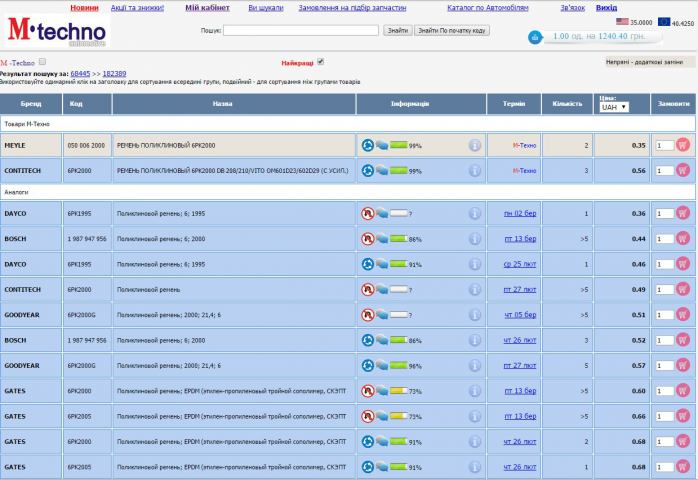Open Каталог по Автомобілям menu
Image resolution: width=698 pixels, height=480 pixels.
pos(487,8)
